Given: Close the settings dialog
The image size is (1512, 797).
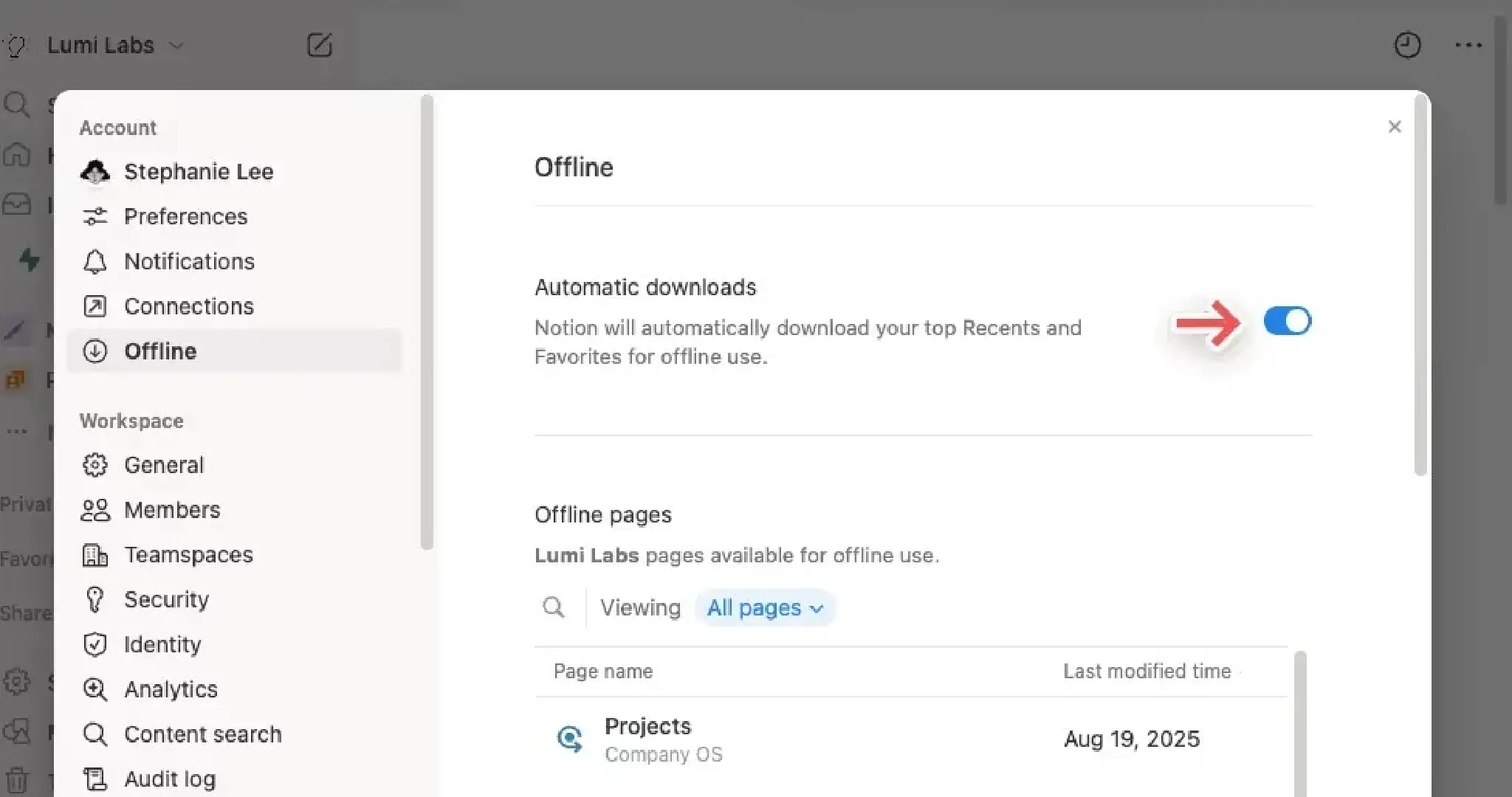Looking at the screenshot, I should tap(1394, 127).
